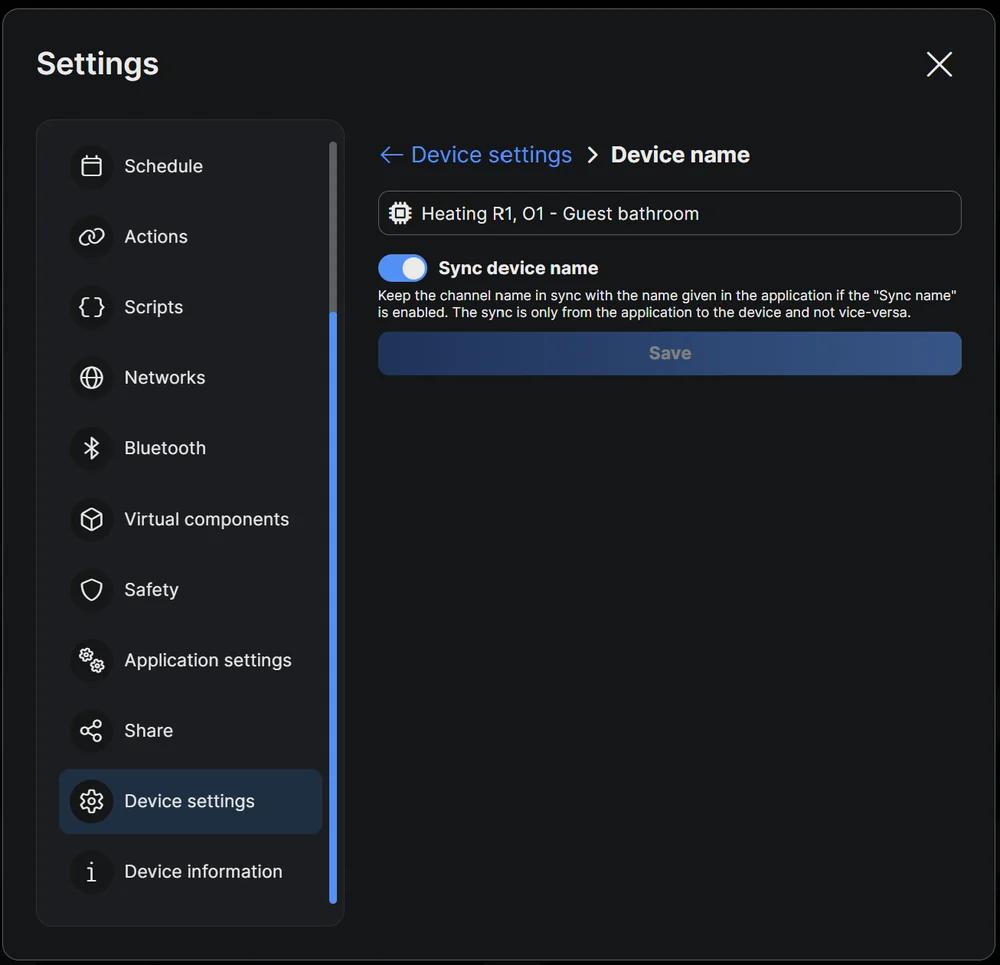The width and height of the screenshot is (1000, 965).
Task: Open the Actions menu entry
Action: 190,237
